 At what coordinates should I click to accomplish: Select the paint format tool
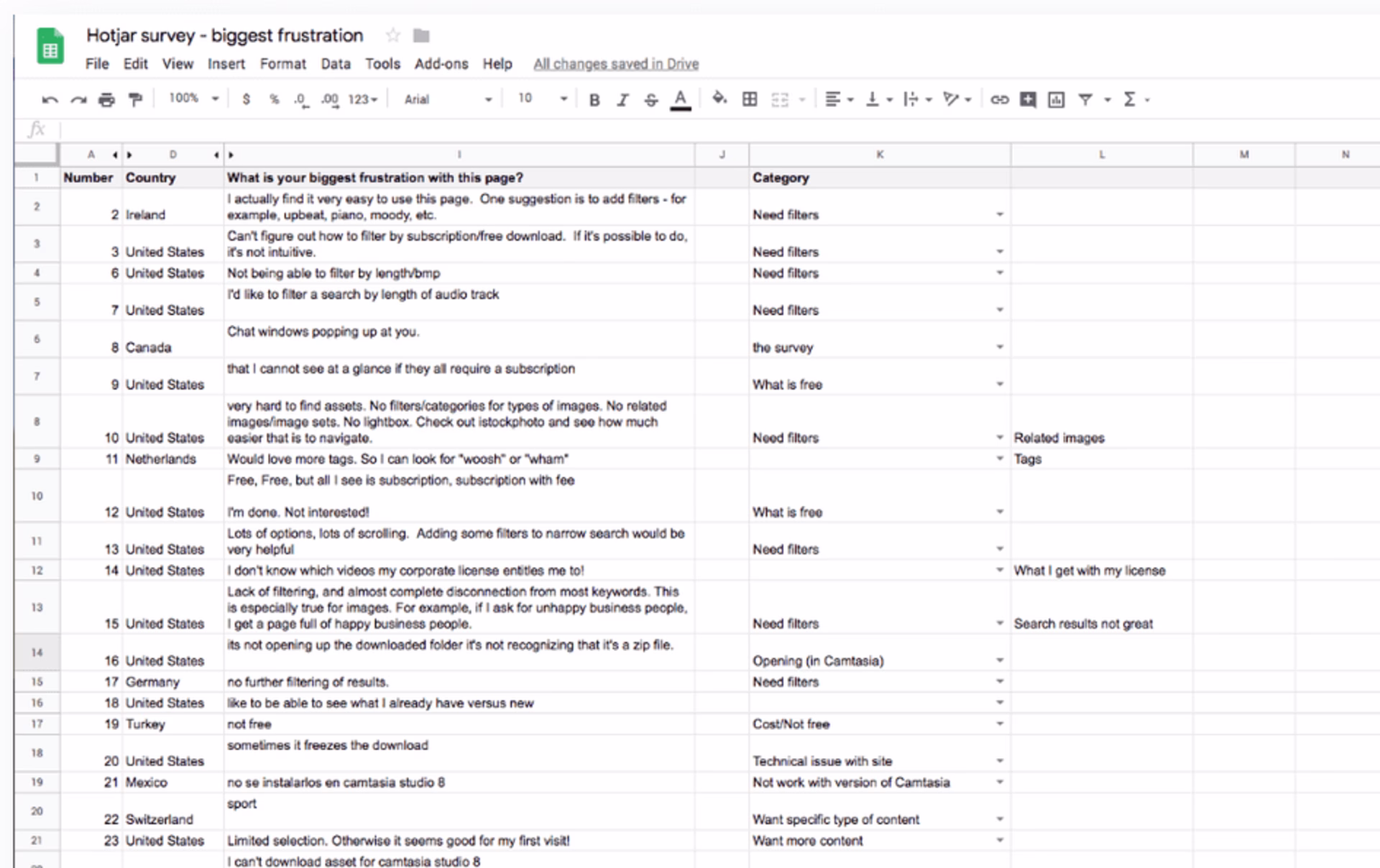click(x=135, y=100)
